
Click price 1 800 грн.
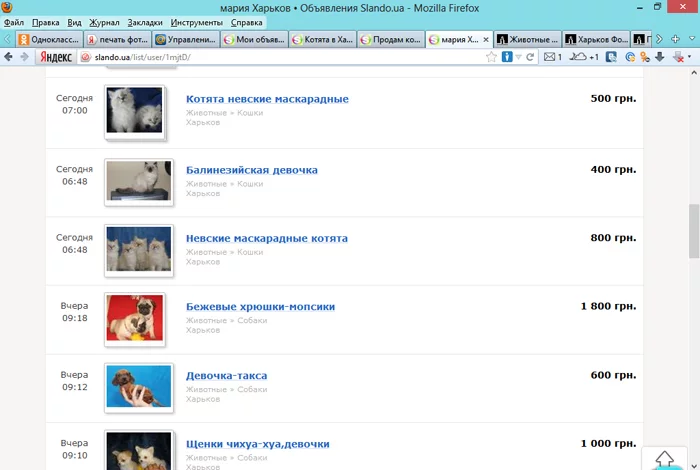coord(608,306)
